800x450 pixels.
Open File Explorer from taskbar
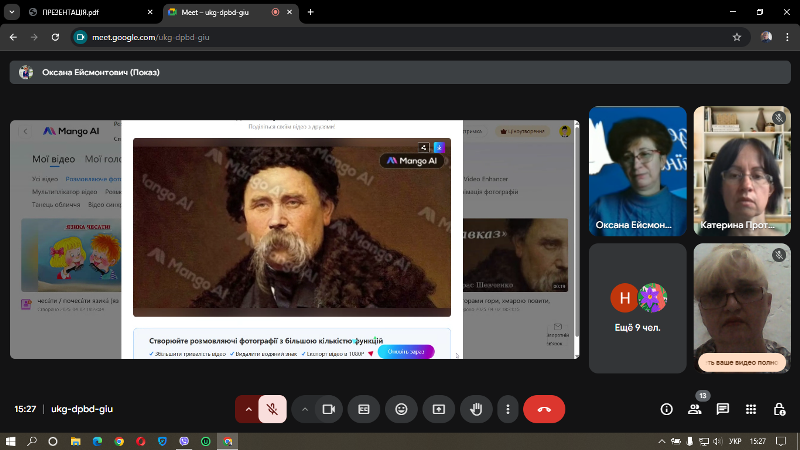[x=76, y=441]
